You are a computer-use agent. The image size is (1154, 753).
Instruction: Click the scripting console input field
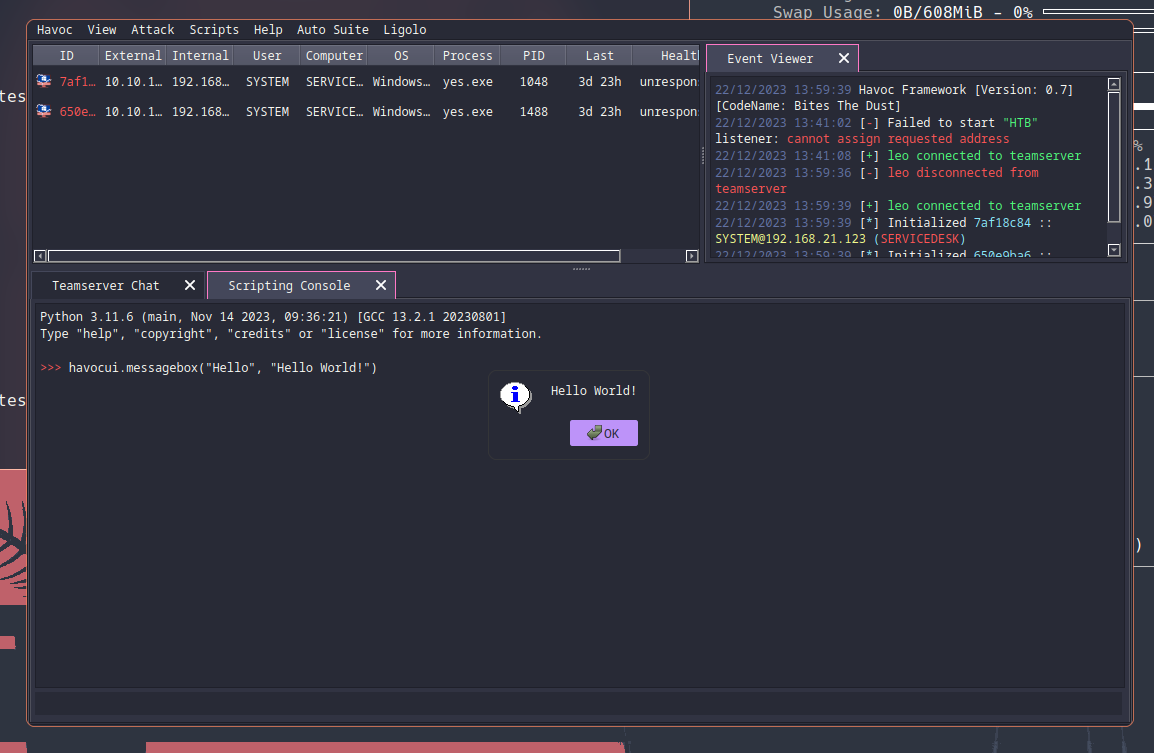tap(578, 703)
